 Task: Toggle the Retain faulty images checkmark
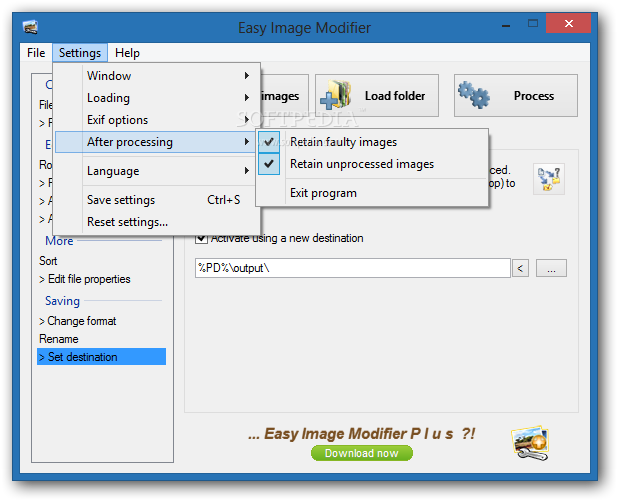coord(269,142)
